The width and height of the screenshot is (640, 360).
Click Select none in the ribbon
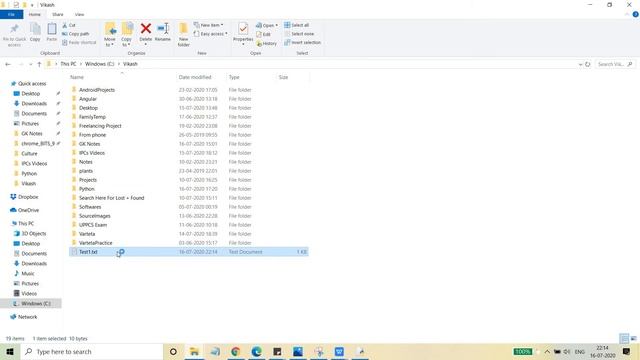pyautogui.click(x=299, y=34)
